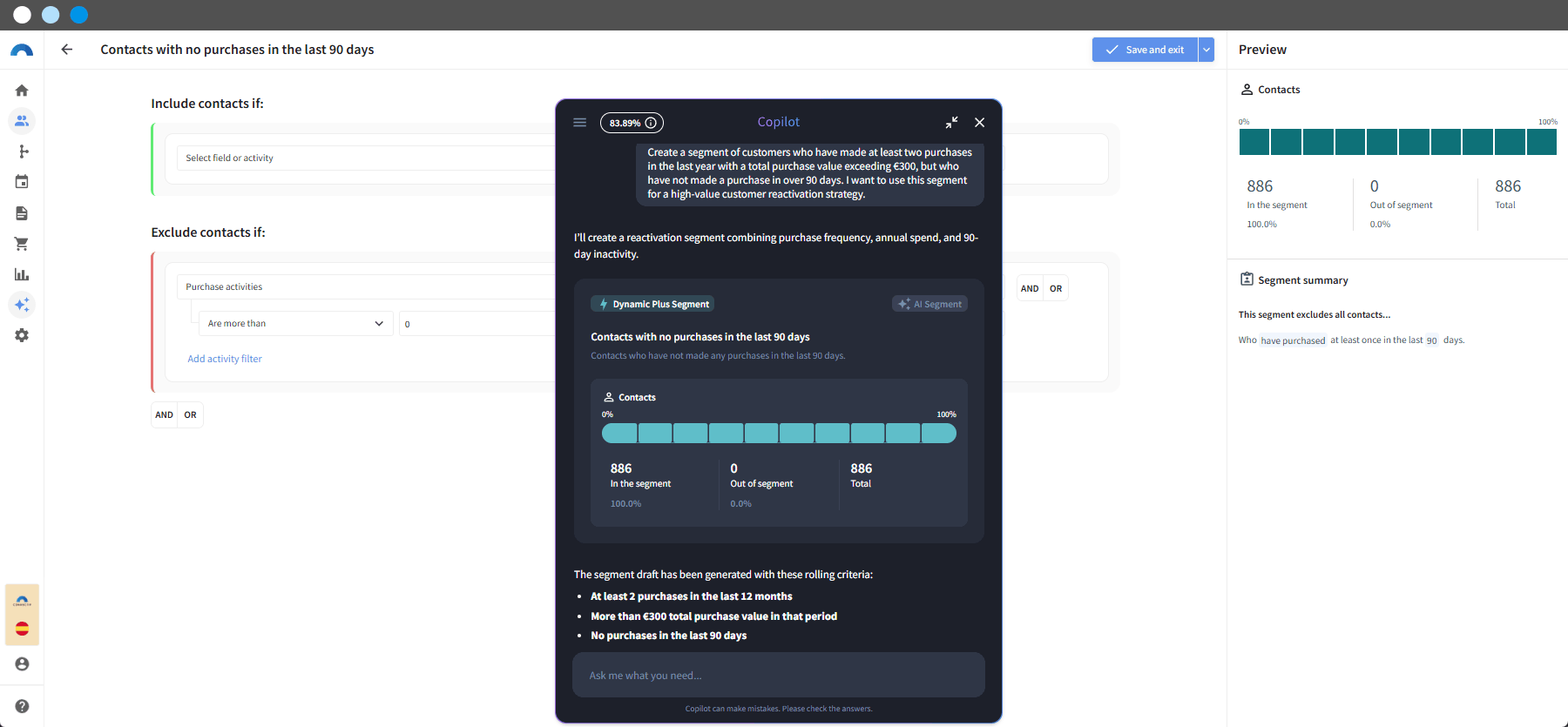Viewport: 1568px width, 727px height.
Task: Click the 'Contacts with no purchases in the last 90 days' page title
Action: click(x=237, y=50)
